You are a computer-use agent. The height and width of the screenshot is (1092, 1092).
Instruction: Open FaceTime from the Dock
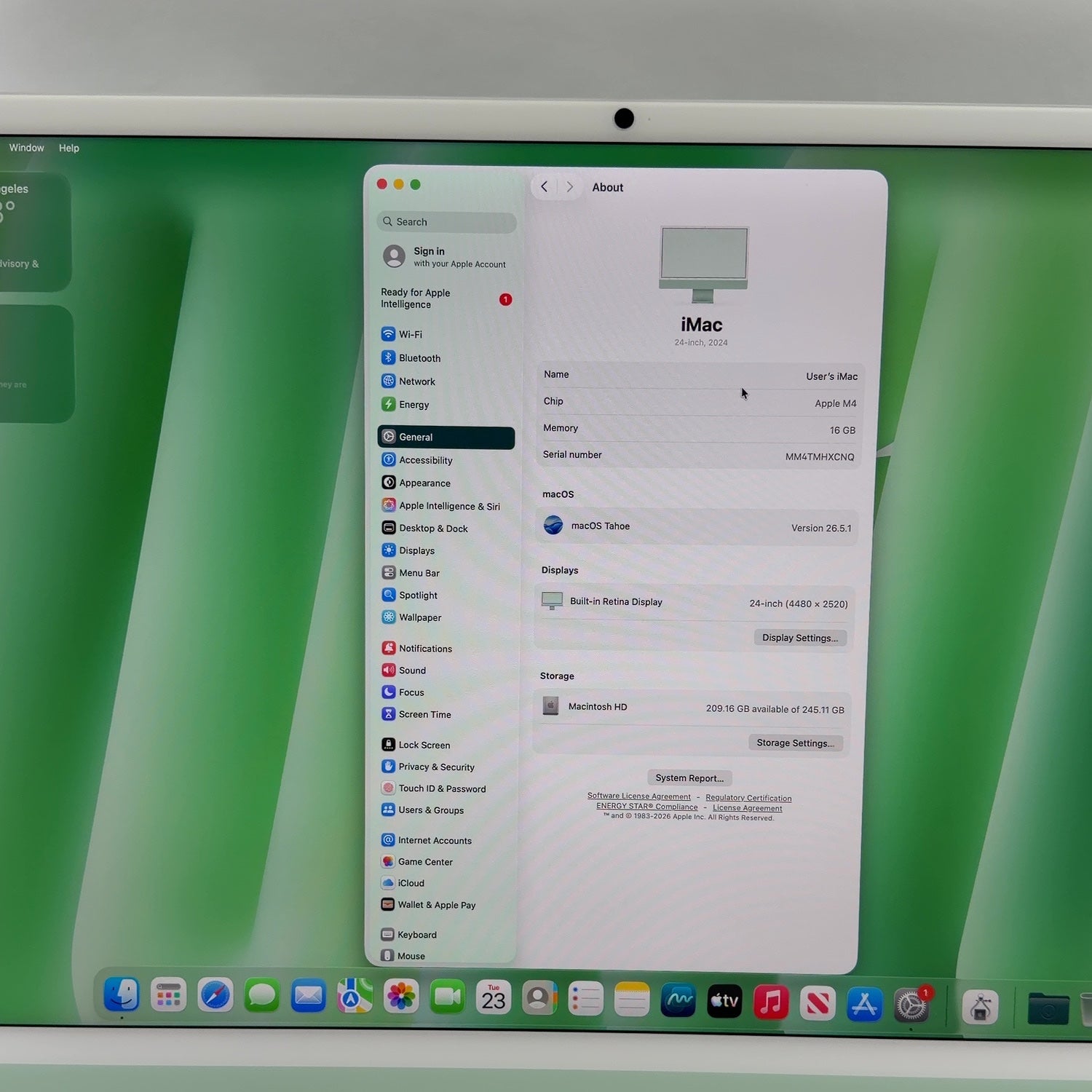(448, 997)
